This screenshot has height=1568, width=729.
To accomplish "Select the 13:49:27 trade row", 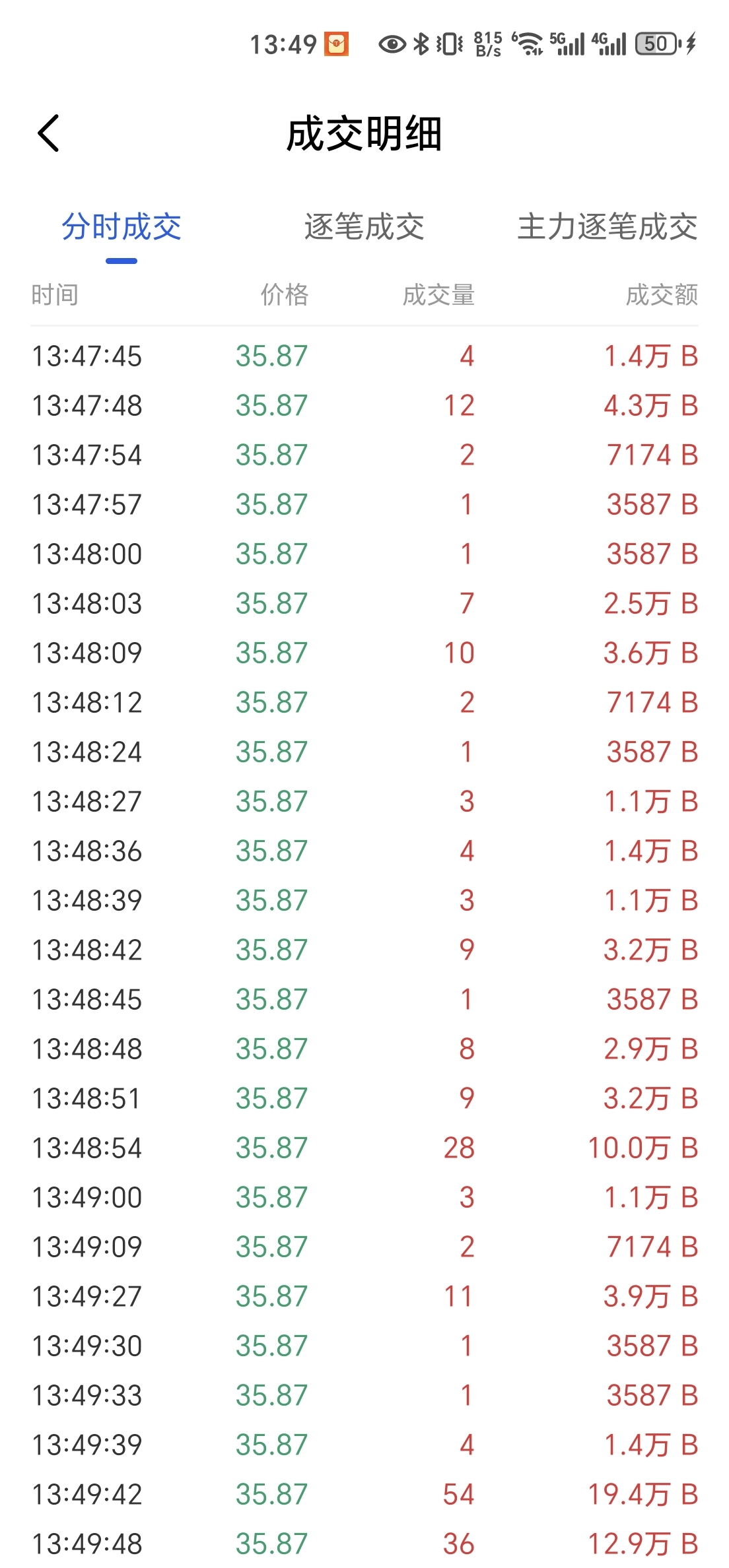I will tap(364, 1297).
